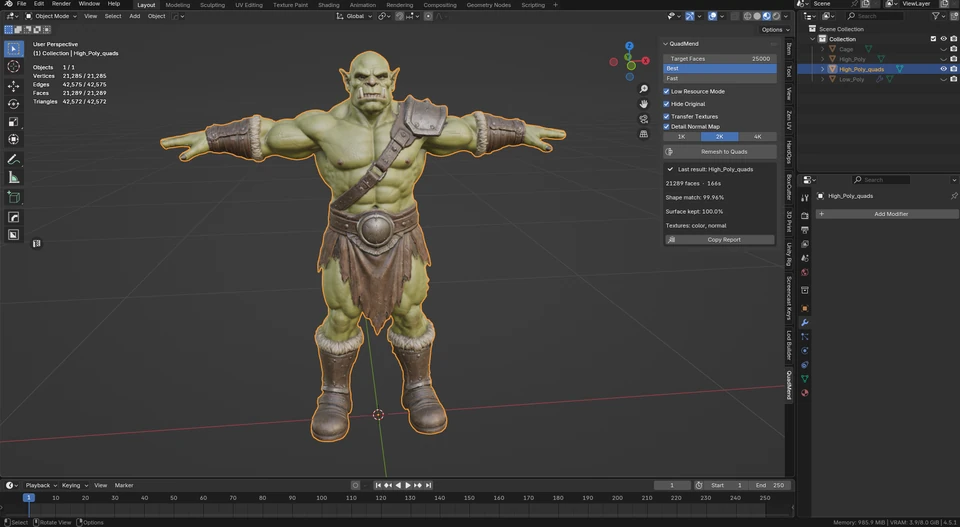Open the viewport Options dropdown
Screen dimensions: 960x527
[775, 29]
